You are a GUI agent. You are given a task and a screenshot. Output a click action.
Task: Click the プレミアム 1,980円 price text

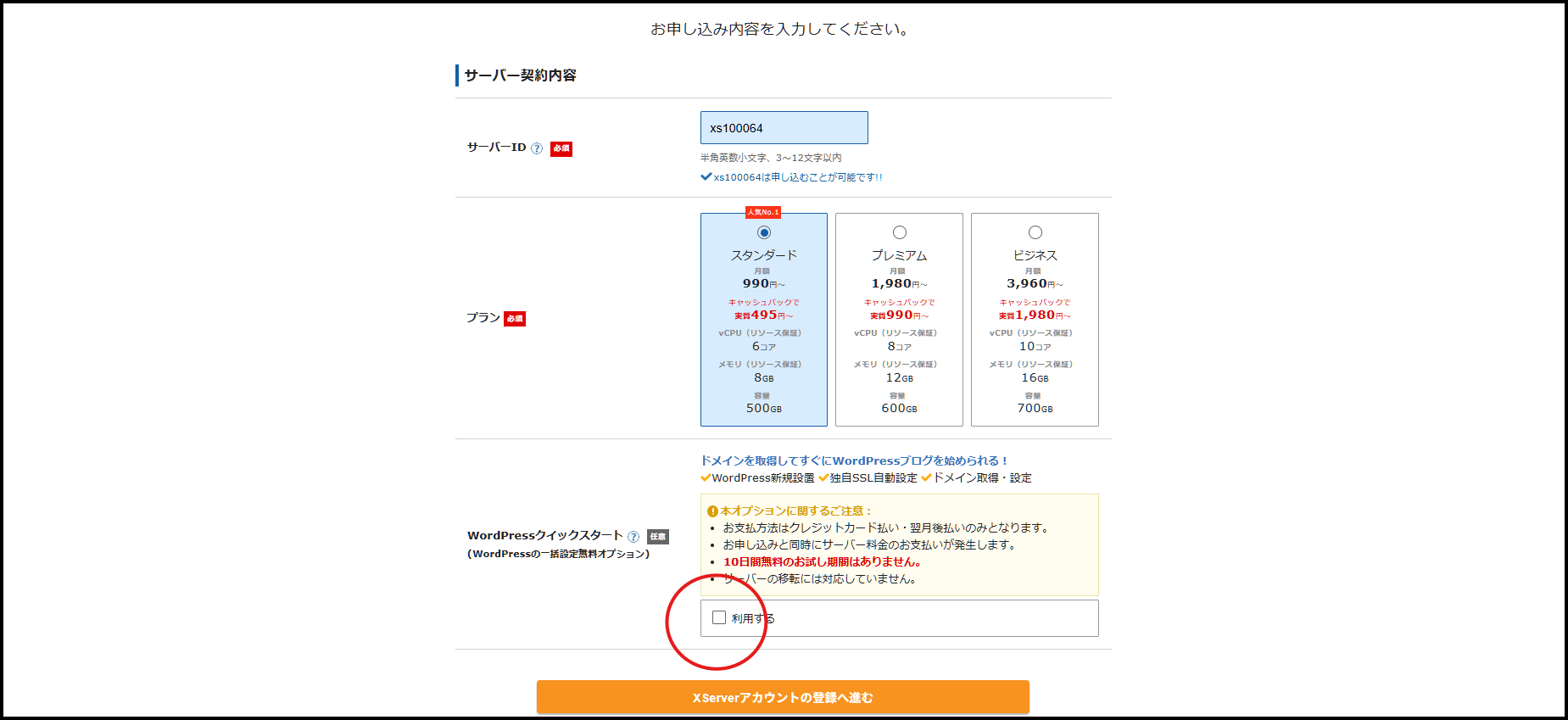pos(900,284)
